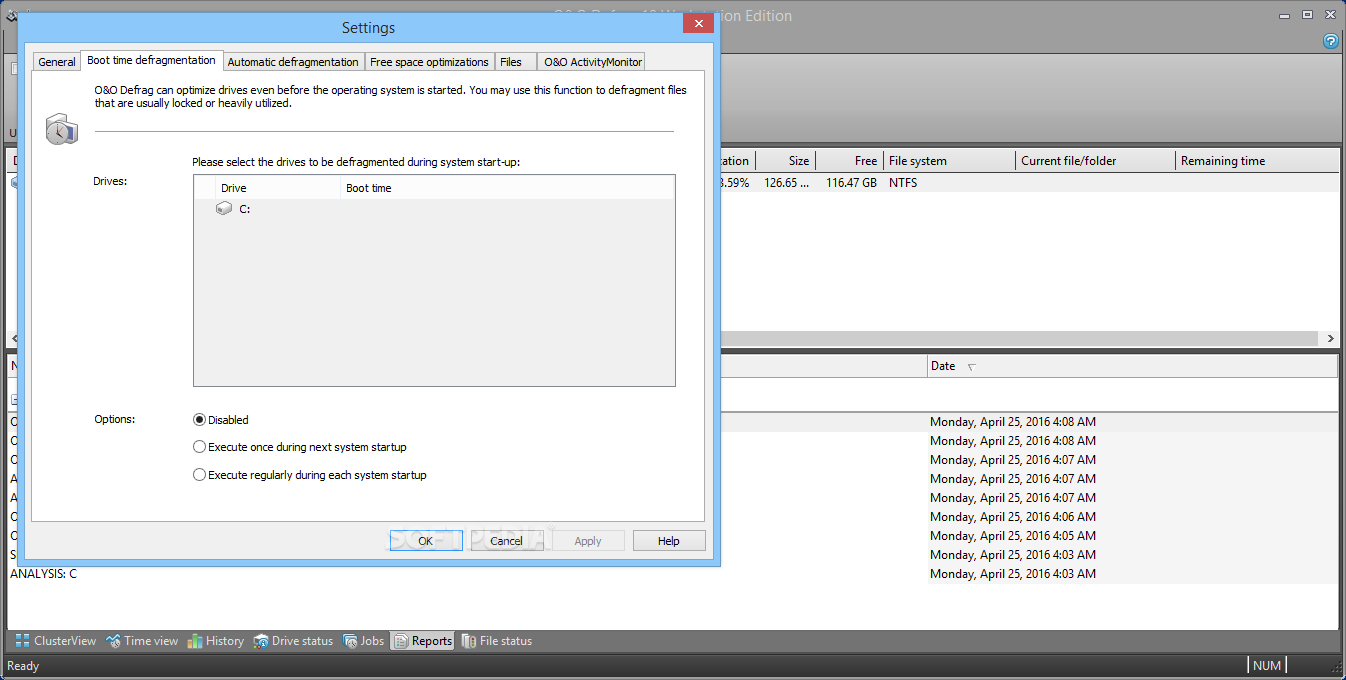
Task: Choose Execute once during next system startup
Action: pos(300,447)
